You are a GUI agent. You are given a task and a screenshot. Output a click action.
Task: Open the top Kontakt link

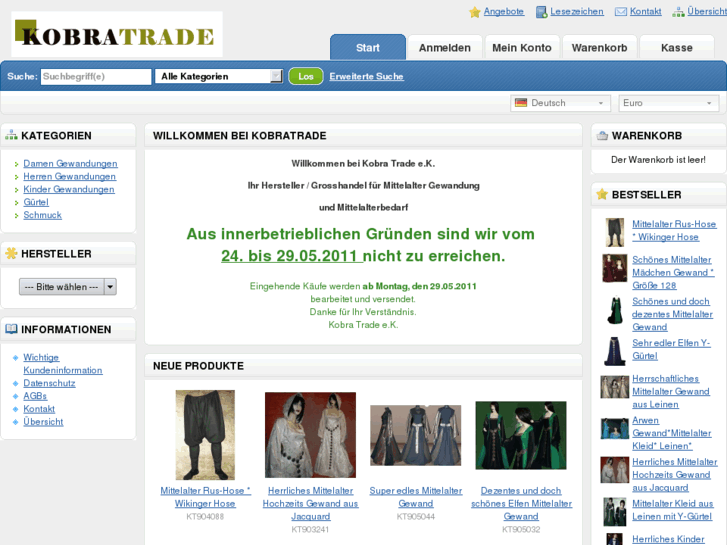click(645, 11)
